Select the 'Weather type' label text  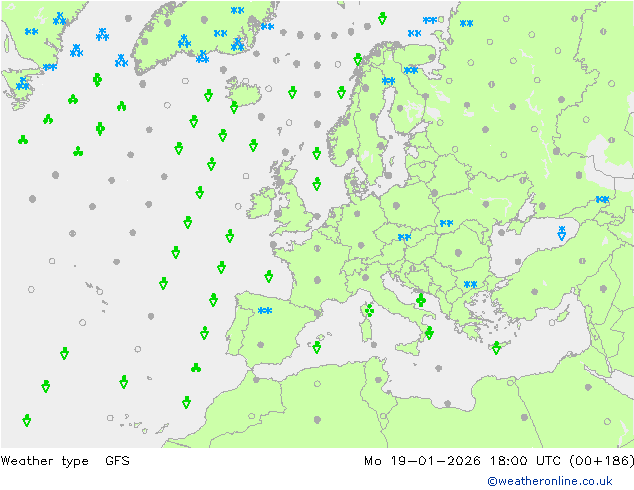pyautogui.click(x=44, y=461)
